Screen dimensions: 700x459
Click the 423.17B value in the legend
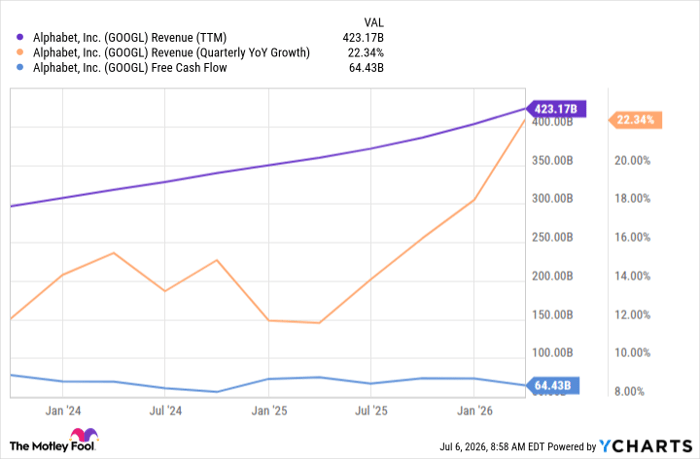pos(363,38)
